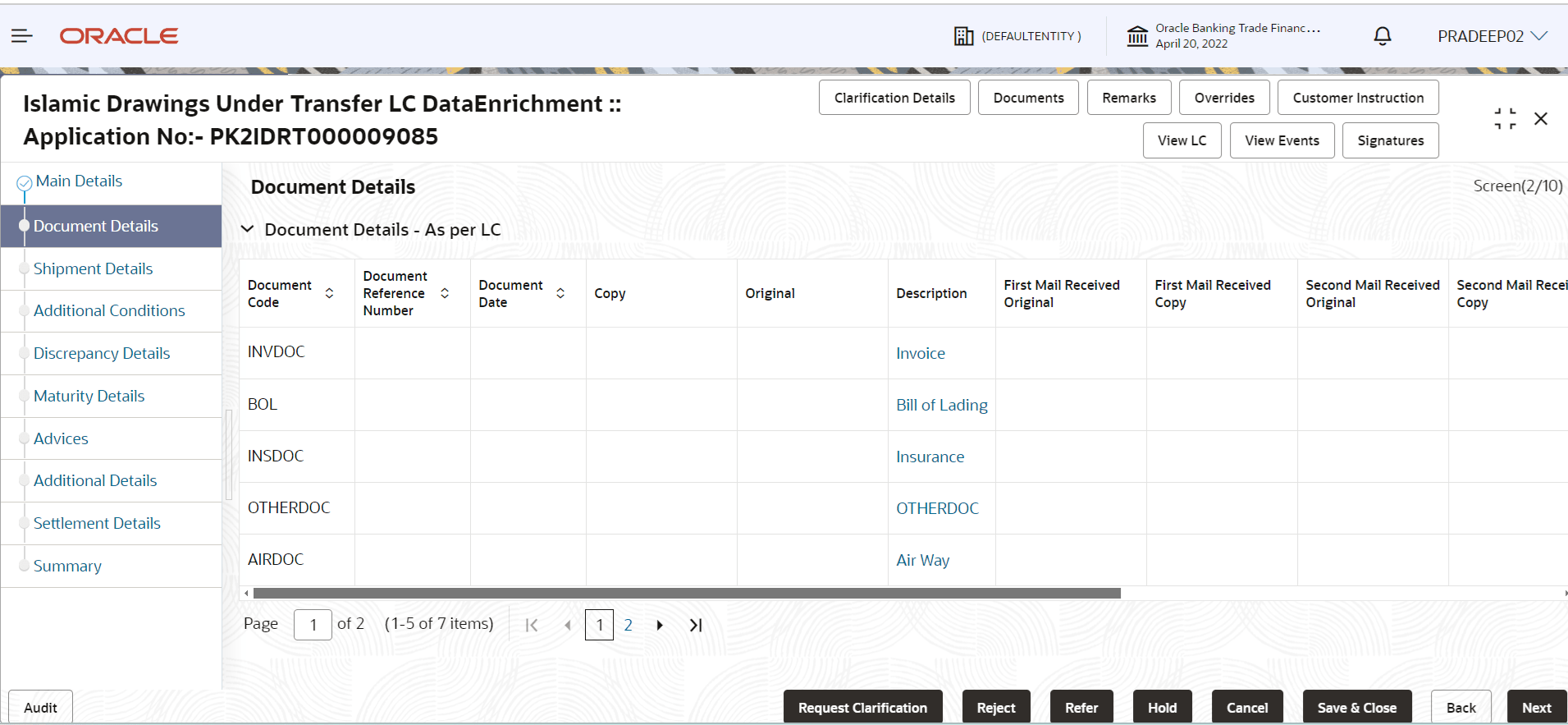The height and width of the screenshot is (725, 1568).
Task: Click the Documents button
Action: pyautogui.click(x=1028, y=98)
